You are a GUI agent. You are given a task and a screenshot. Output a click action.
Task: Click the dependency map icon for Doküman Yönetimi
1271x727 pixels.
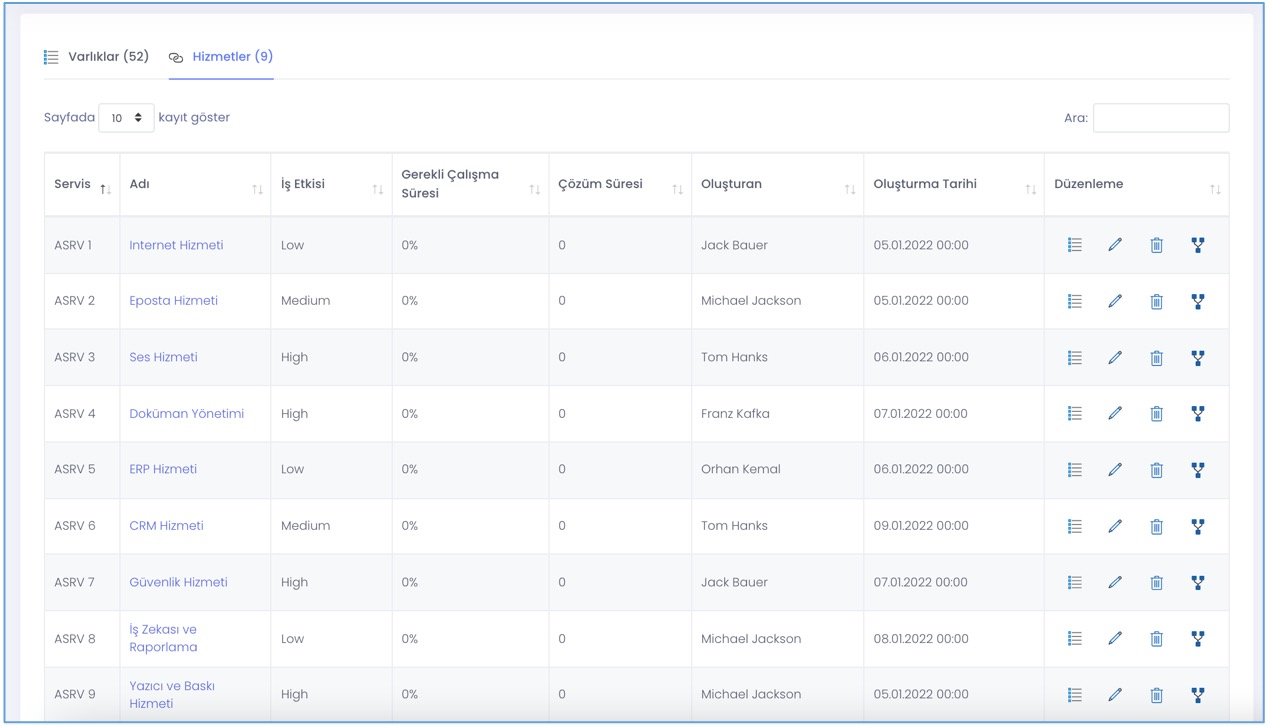pos(1198,413)
